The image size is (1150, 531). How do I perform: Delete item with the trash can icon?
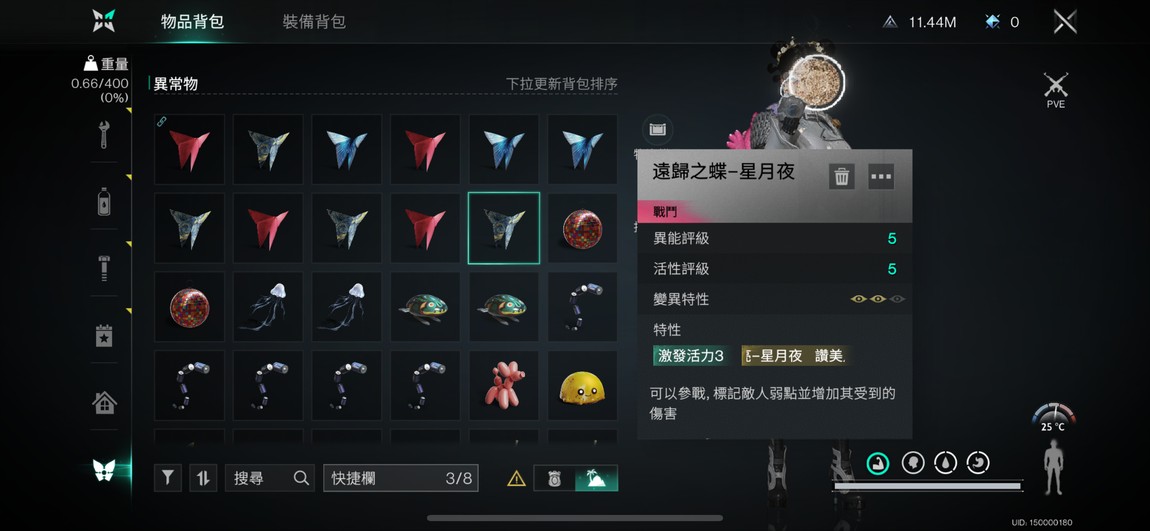[842, 176]
